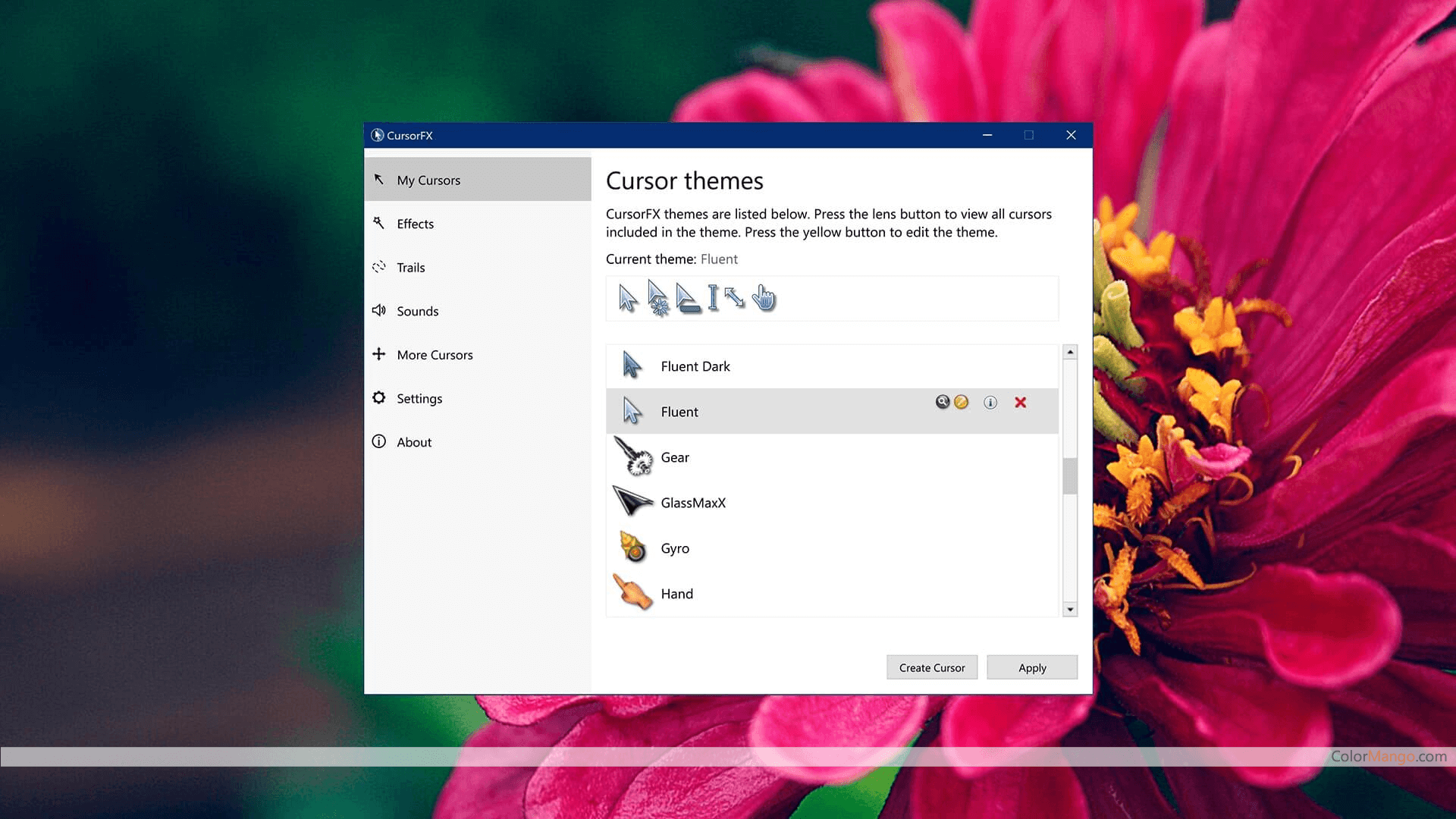The height and width of the screenshot is (819, 1456).
Task: Click normal arrow cursor preview
Action: 628,298
